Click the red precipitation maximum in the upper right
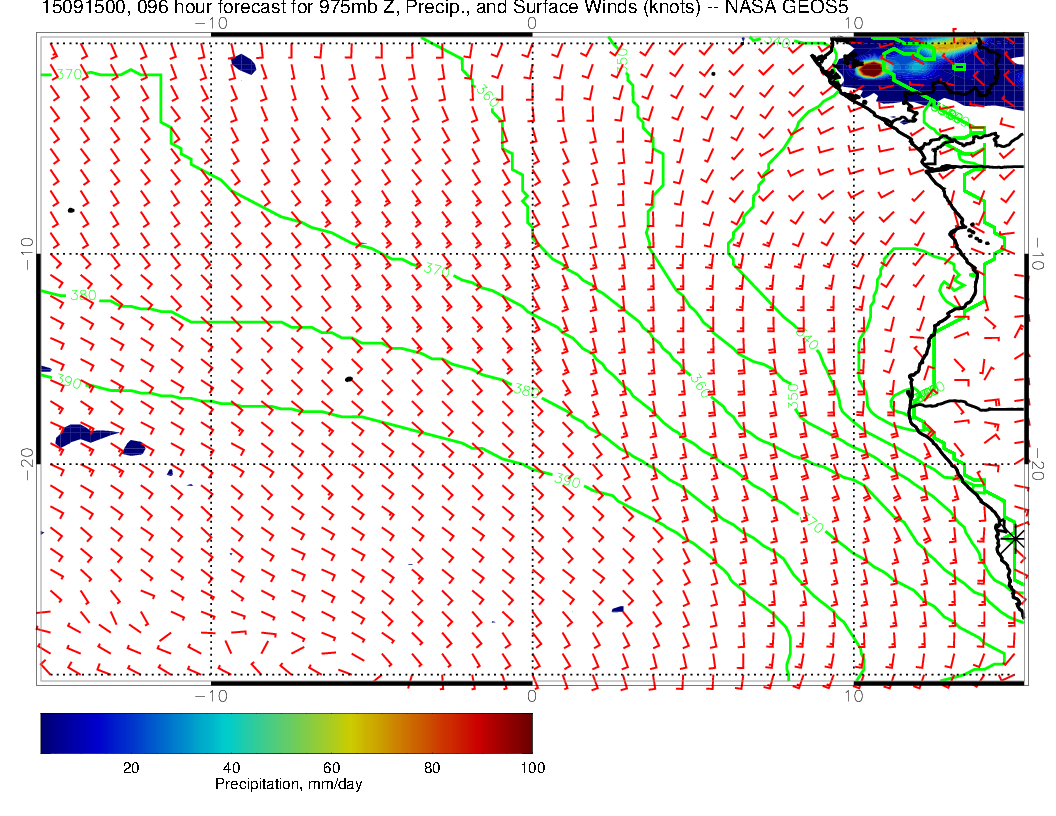This screenshot has width=1056, height=816. pyautogui.click(x=872, y=69)
